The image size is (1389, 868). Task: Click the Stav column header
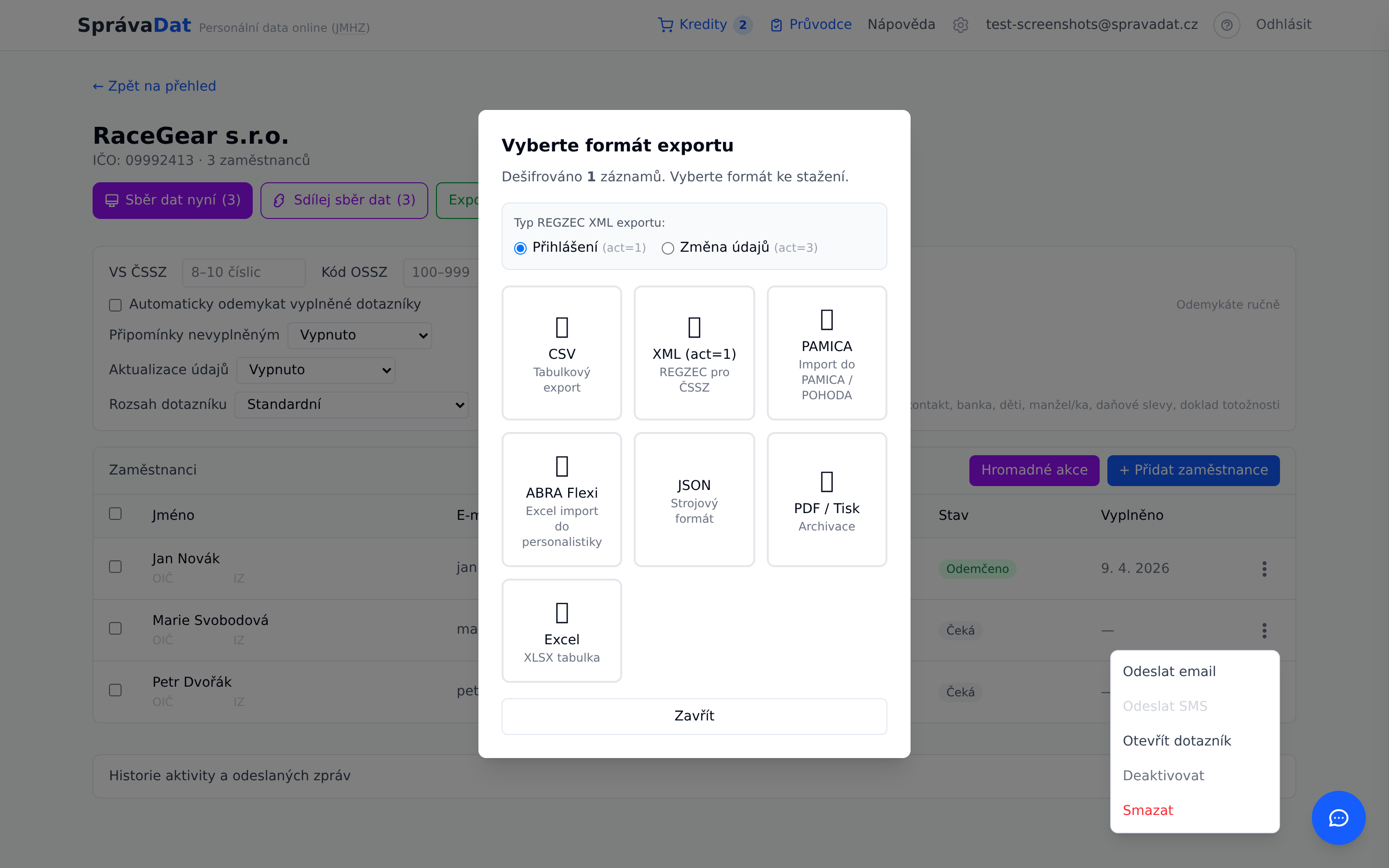coord(953,515)
